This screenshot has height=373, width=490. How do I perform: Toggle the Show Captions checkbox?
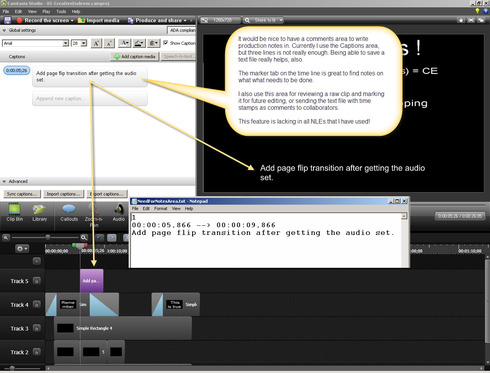point(165,43)
